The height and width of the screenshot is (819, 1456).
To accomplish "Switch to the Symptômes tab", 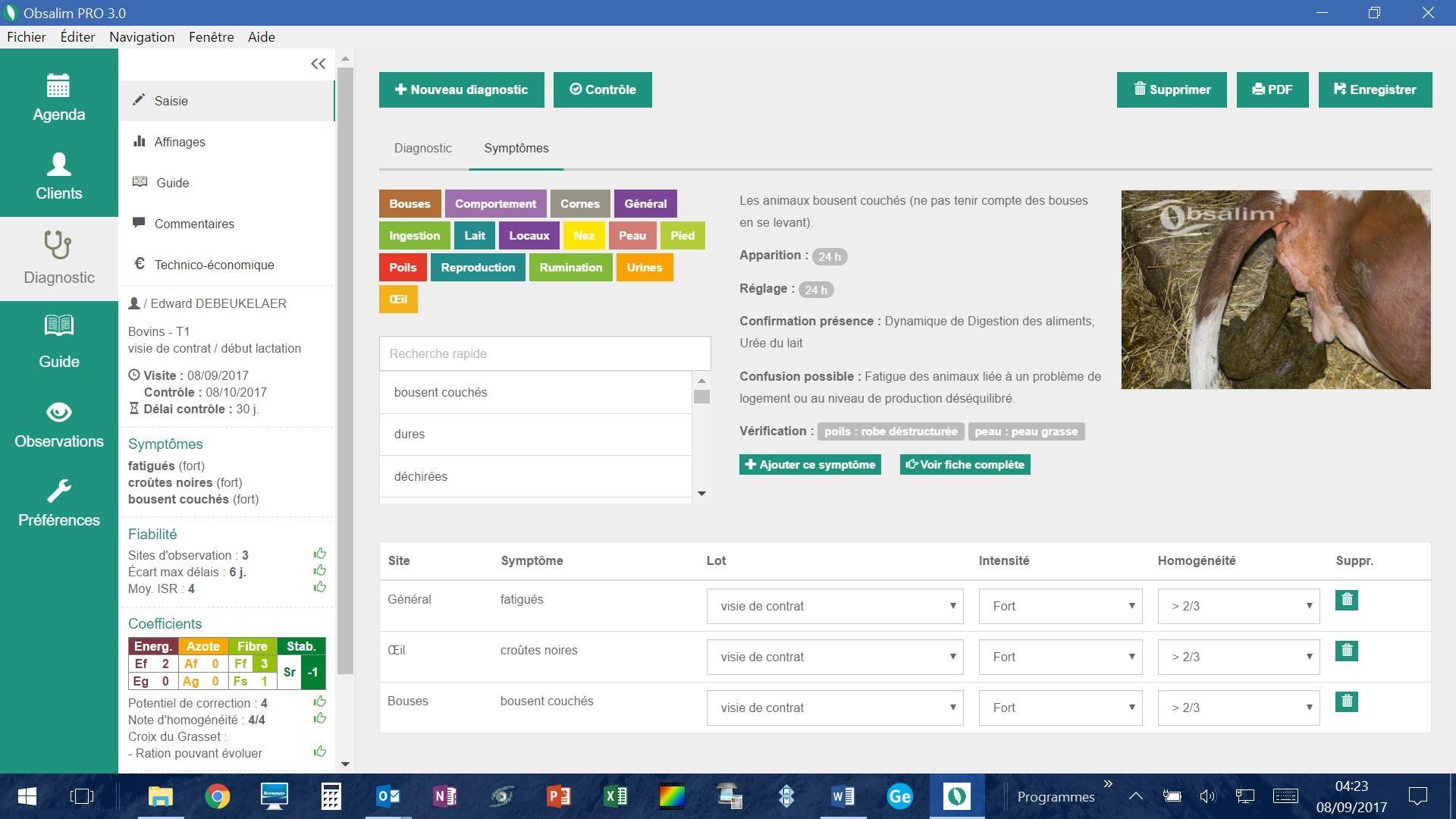I will pyautogui.click(x=516, y=148).
